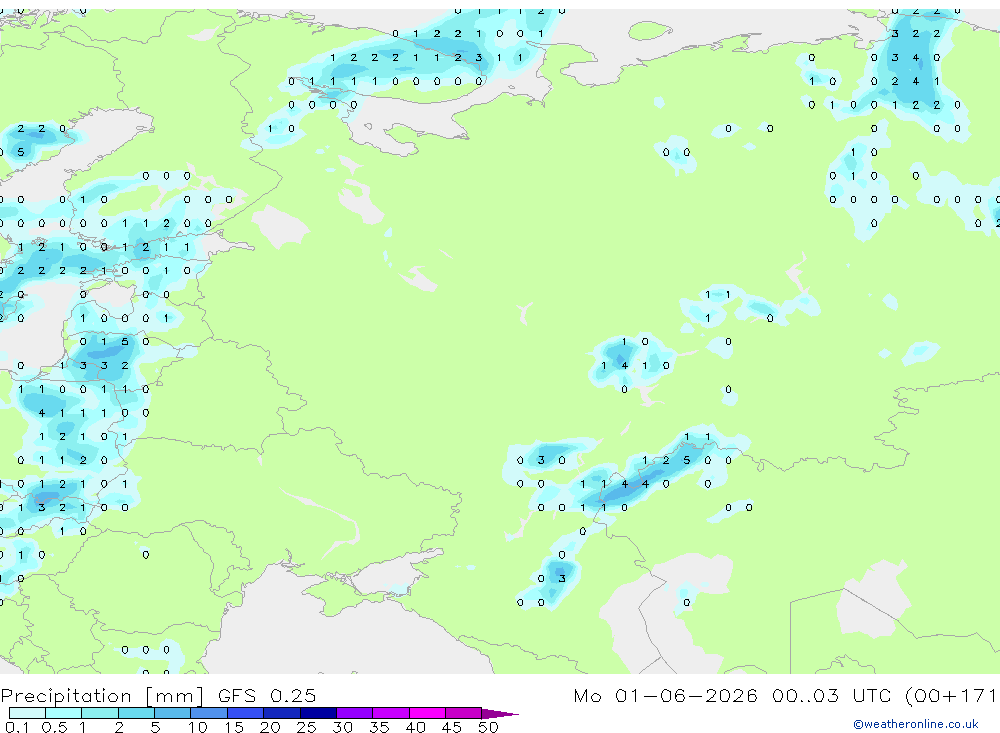Screen dimensions: 1000x733
Task: Click the '20' legend scale label
Action: 270,727
